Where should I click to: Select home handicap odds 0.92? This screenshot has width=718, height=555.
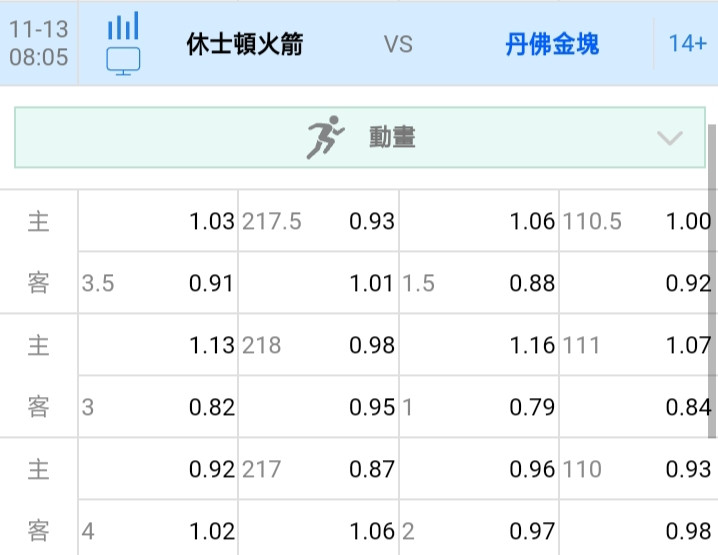[x=212, y=469]
